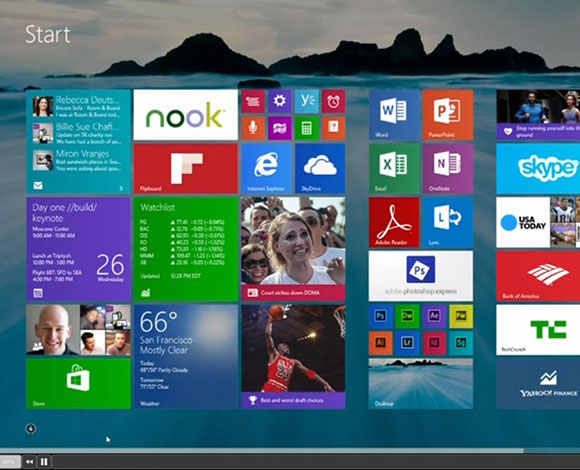
Task: Rewind the video with back button
Action: click(x=29, y=461)
